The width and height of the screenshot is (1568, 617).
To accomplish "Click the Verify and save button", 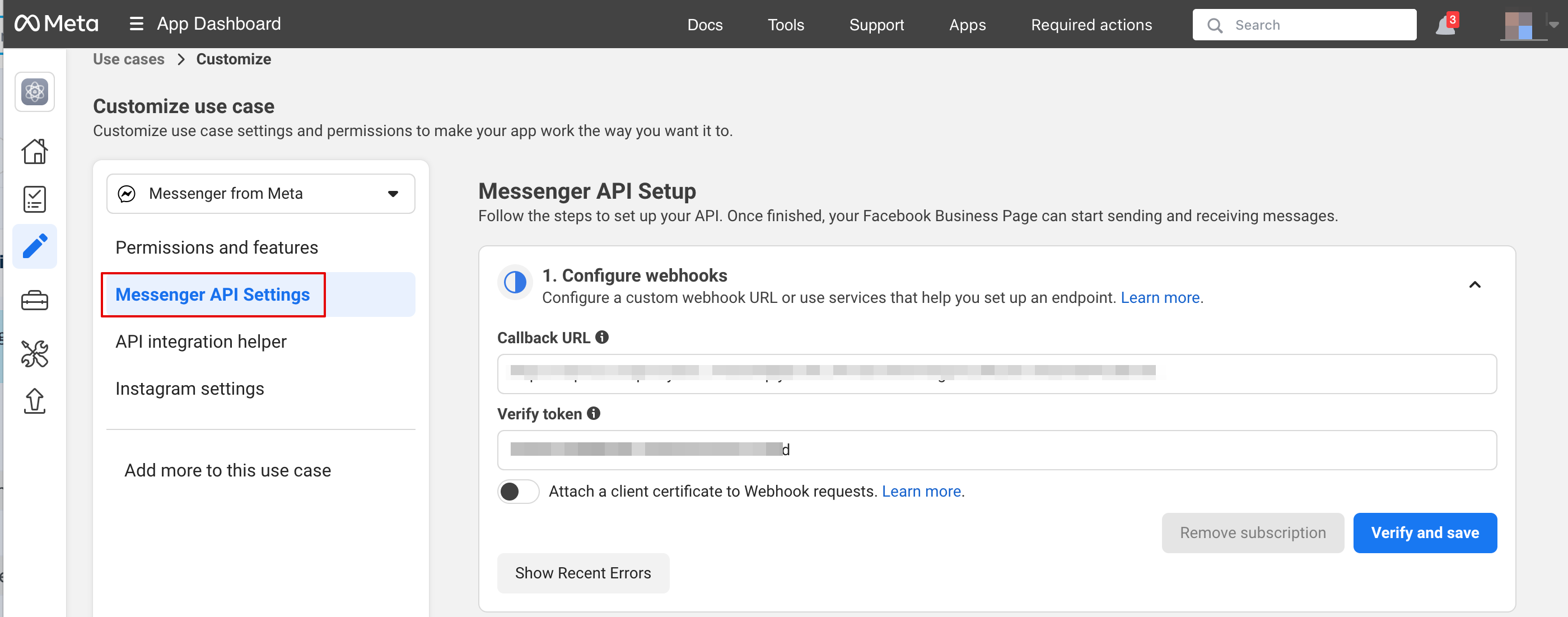I will tap(1424, 532).
